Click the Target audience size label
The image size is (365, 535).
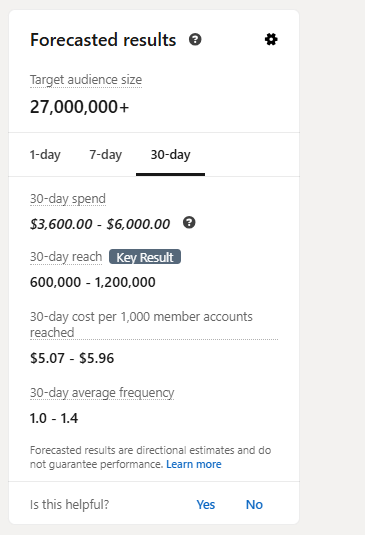click(x=86, y=80)
